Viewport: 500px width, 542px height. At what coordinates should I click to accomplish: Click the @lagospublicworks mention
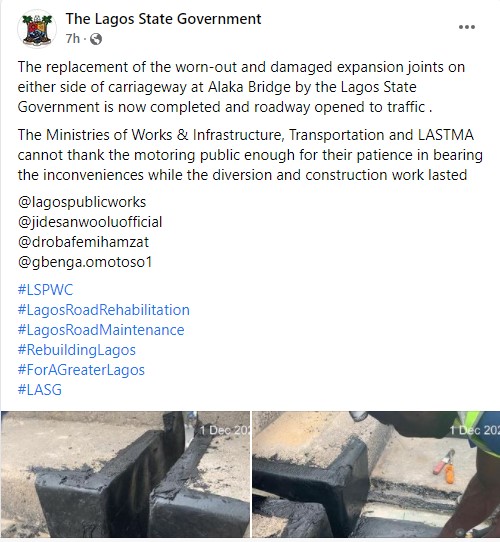tap(82, 202)
